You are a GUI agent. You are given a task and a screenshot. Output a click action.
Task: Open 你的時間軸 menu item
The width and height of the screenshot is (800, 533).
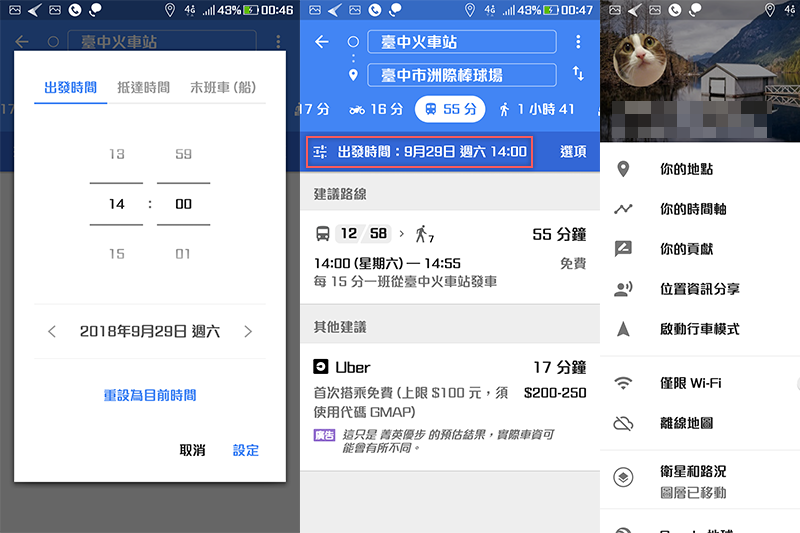tap(700, 209)
